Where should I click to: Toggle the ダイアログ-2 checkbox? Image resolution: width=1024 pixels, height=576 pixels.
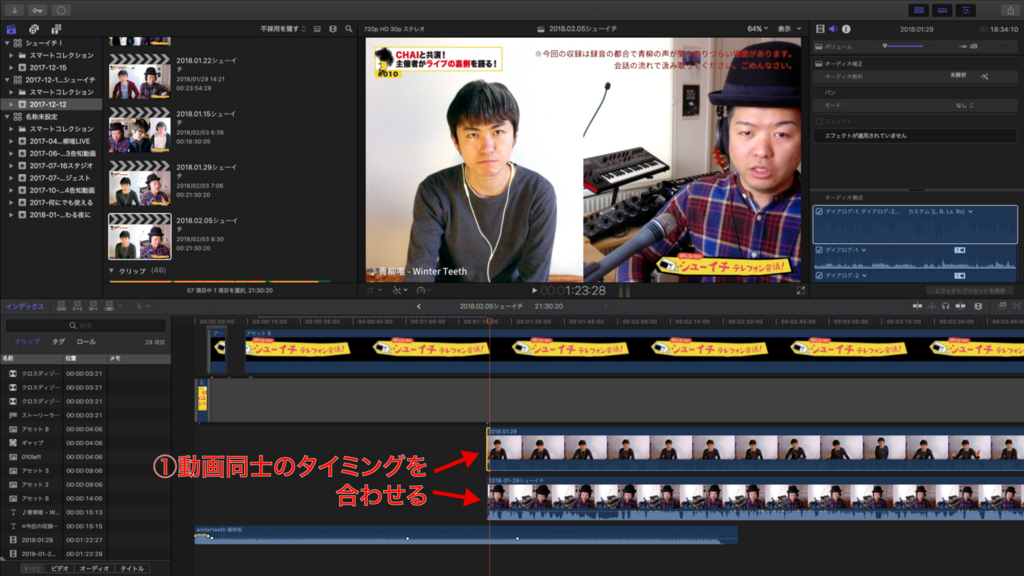[x=819, y=276]
